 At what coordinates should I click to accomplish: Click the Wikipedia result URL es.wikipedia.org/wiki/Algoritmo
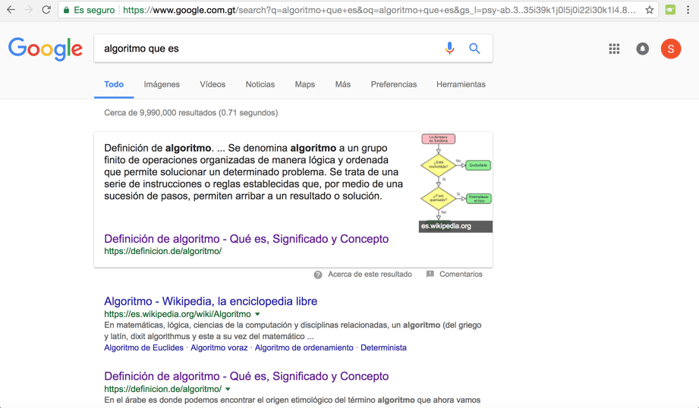177,314
